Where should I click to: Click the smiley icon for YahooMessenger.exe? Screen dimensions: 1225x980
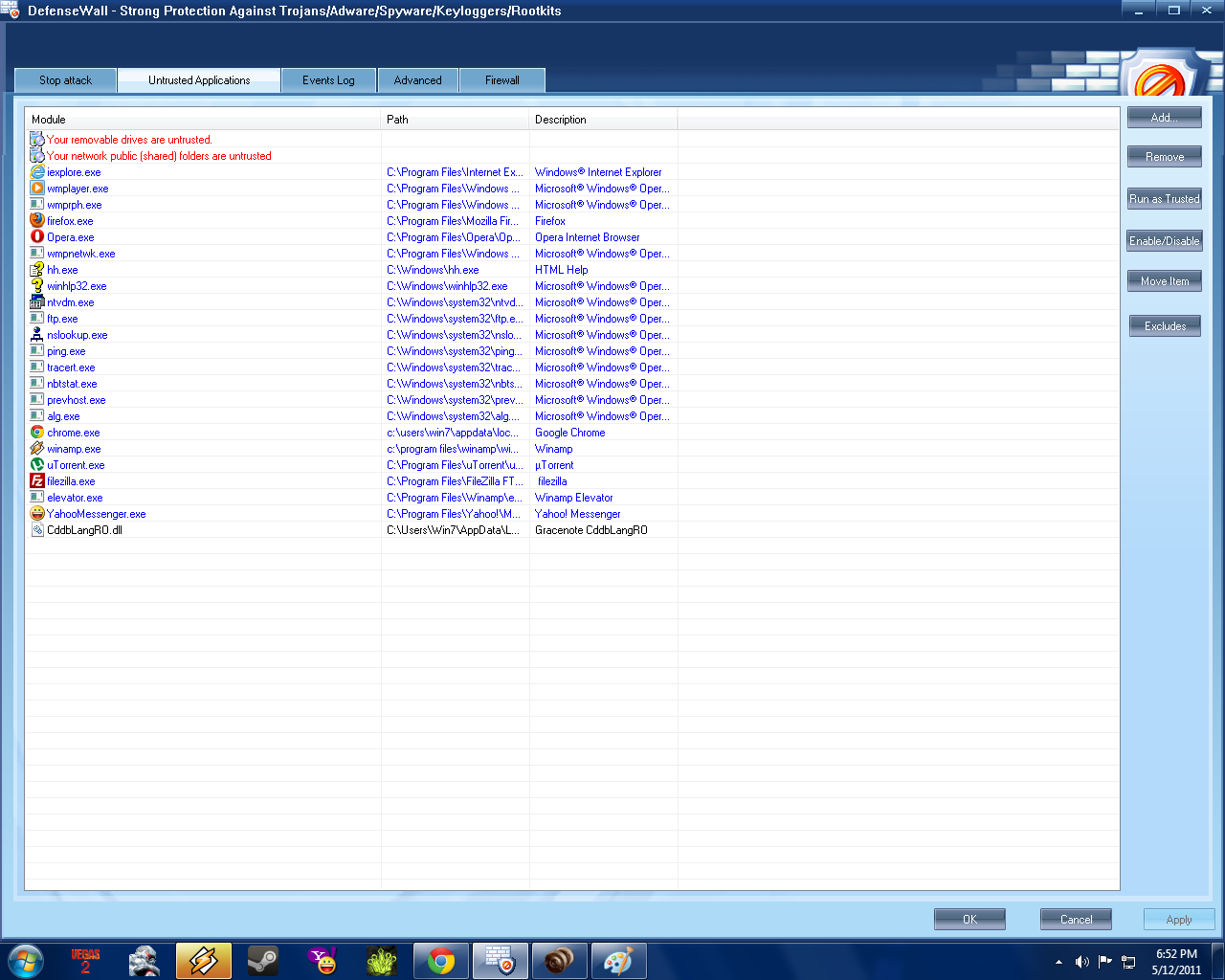(x=37, y=514)
